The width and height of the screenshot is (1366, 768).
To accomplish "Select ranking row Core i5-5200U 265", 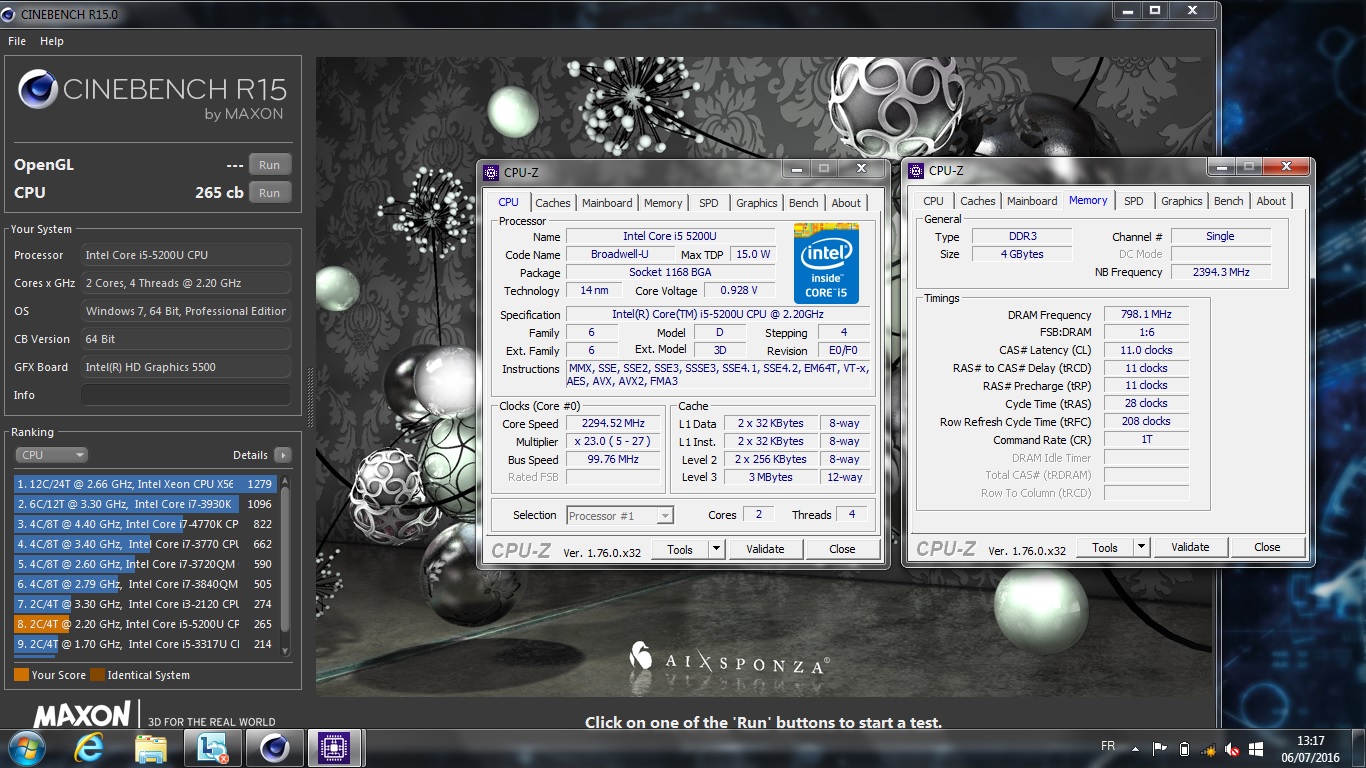I will pos(145,624).
